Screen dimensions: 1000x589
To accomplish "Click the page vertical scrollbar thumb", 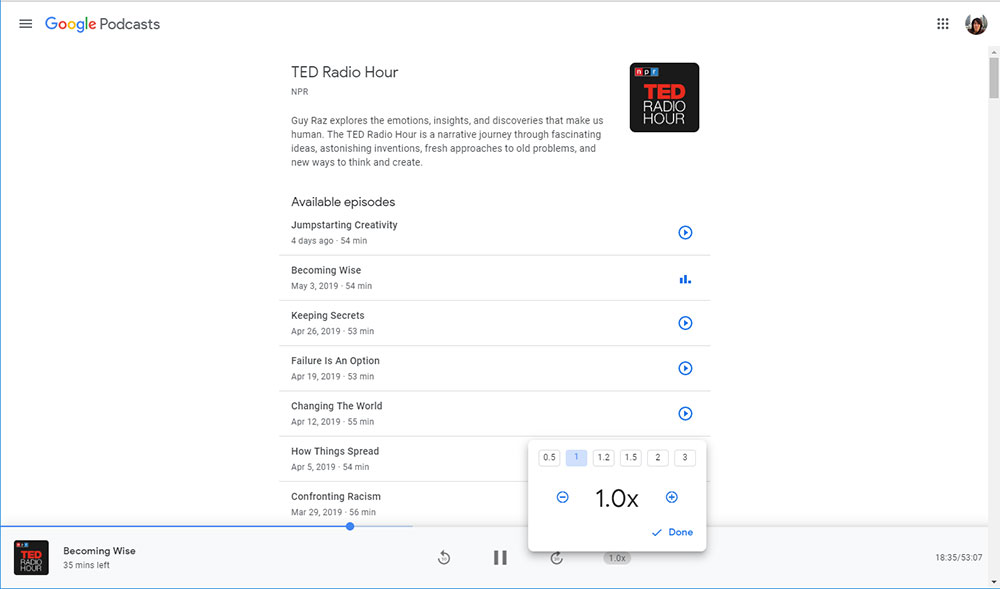I will pyautogui.click(x=994, y=77).
